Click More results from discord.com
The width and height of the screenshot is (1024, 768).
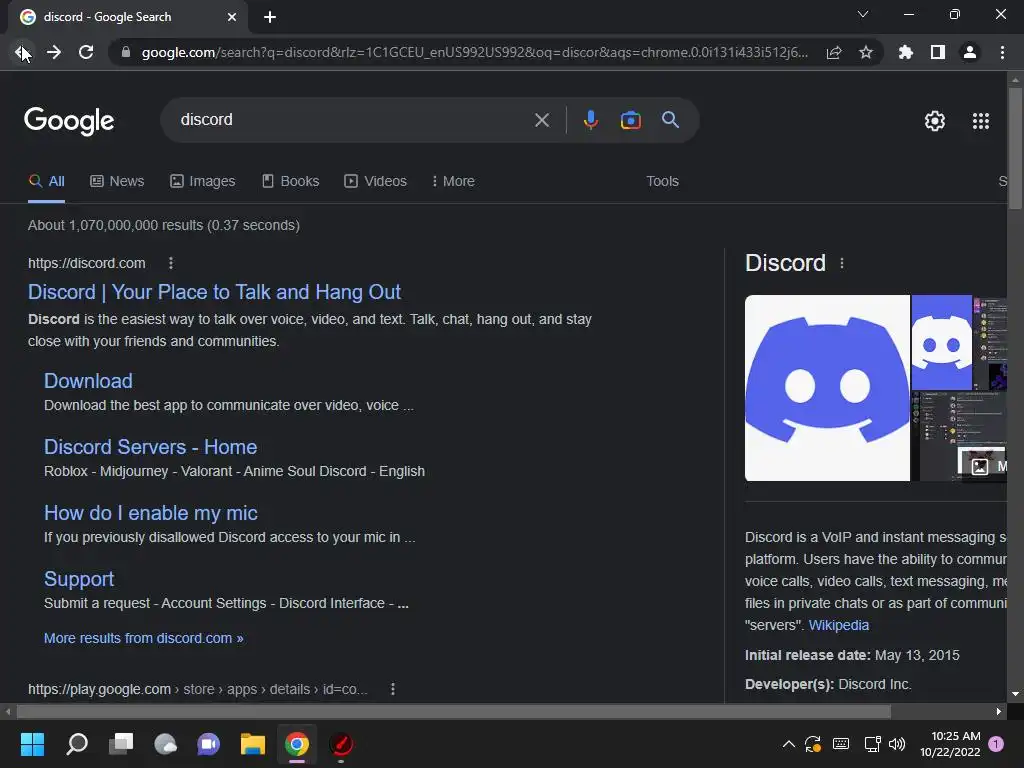[x=144, y=638]
